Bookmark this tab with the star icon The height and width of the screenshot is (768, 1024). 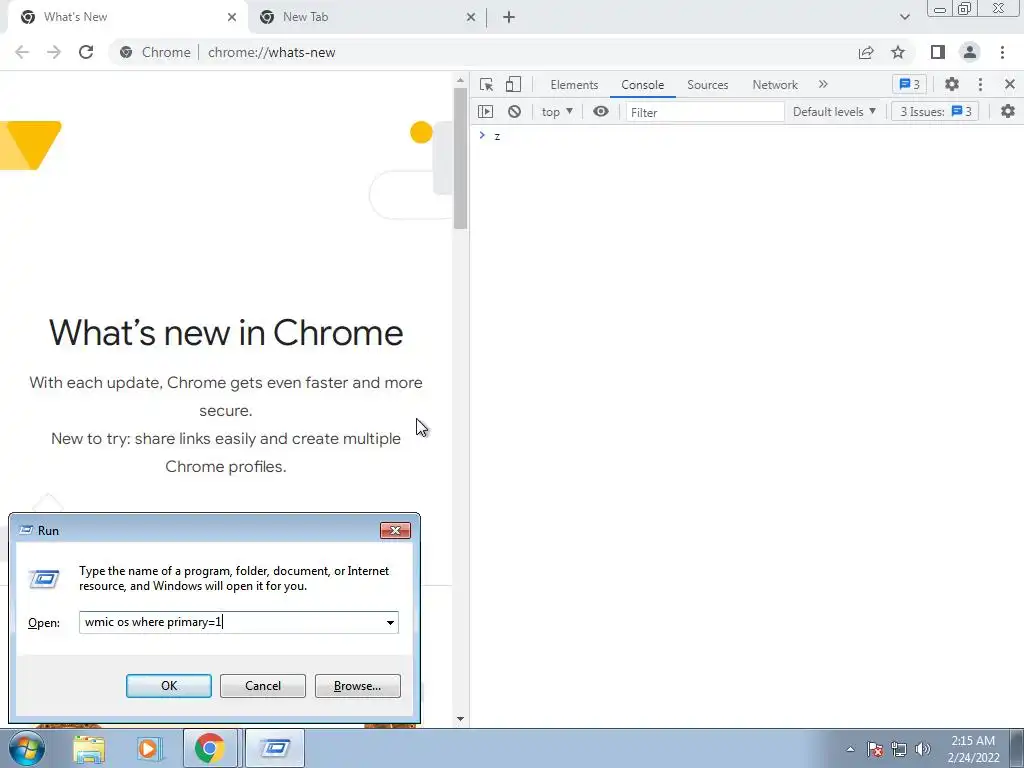(x=898, y=52)
